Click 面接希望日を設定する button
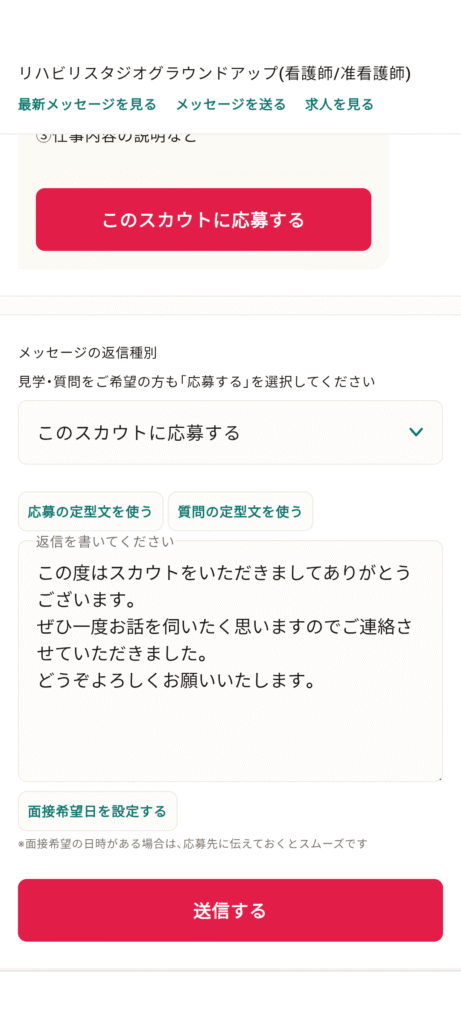This screenshot has width=461, height=1024. point(97,811)
